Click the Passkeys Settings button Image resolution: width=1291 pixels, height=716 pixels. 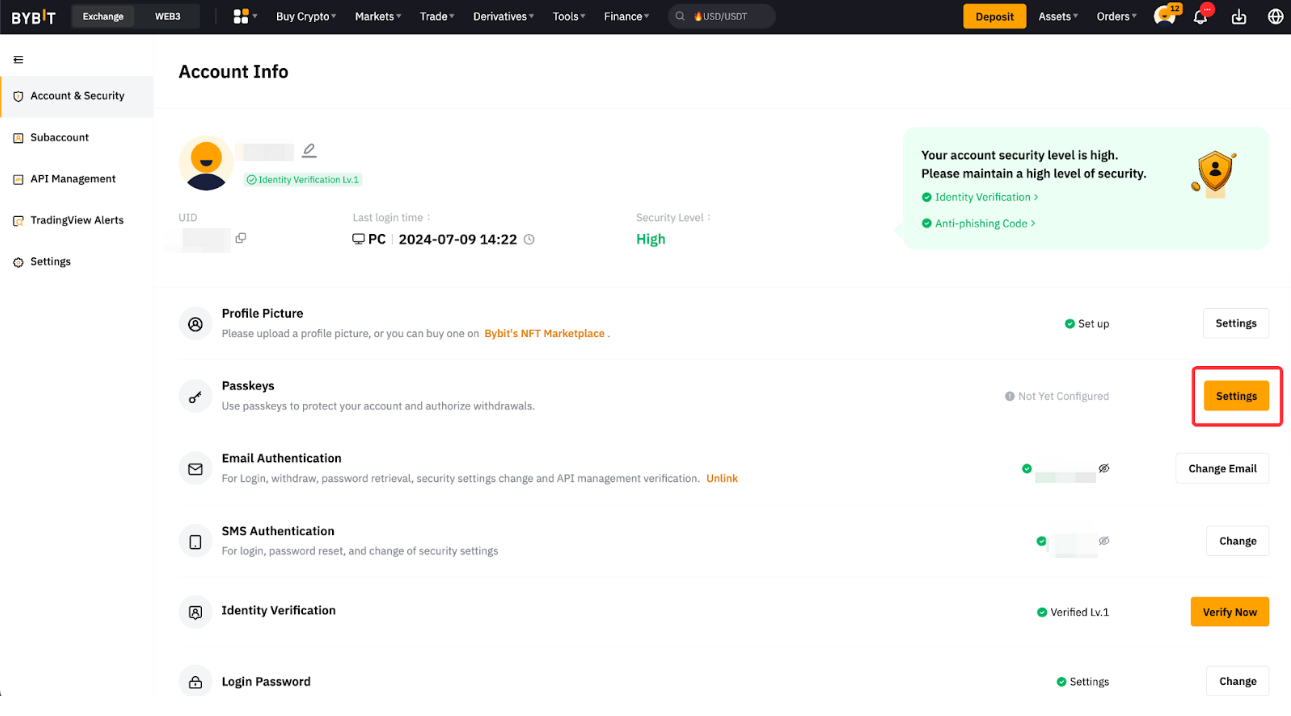(1236, 396)
